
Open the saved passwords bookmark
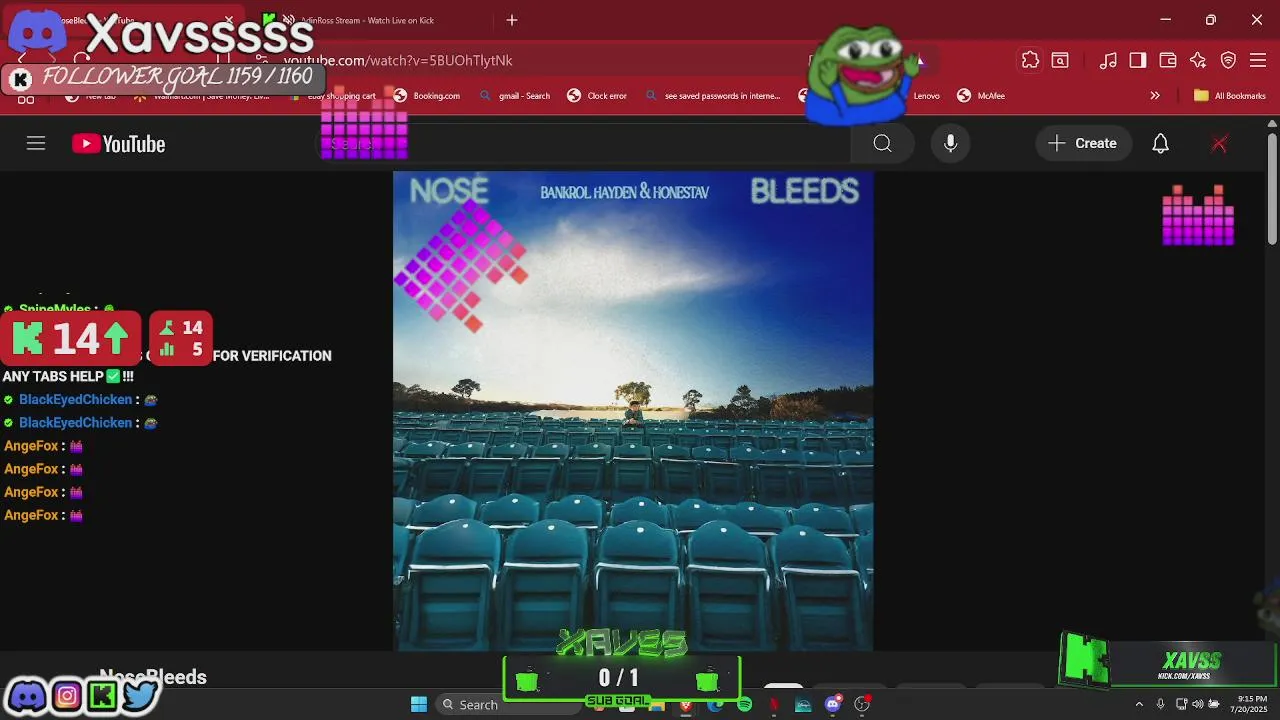712,96
